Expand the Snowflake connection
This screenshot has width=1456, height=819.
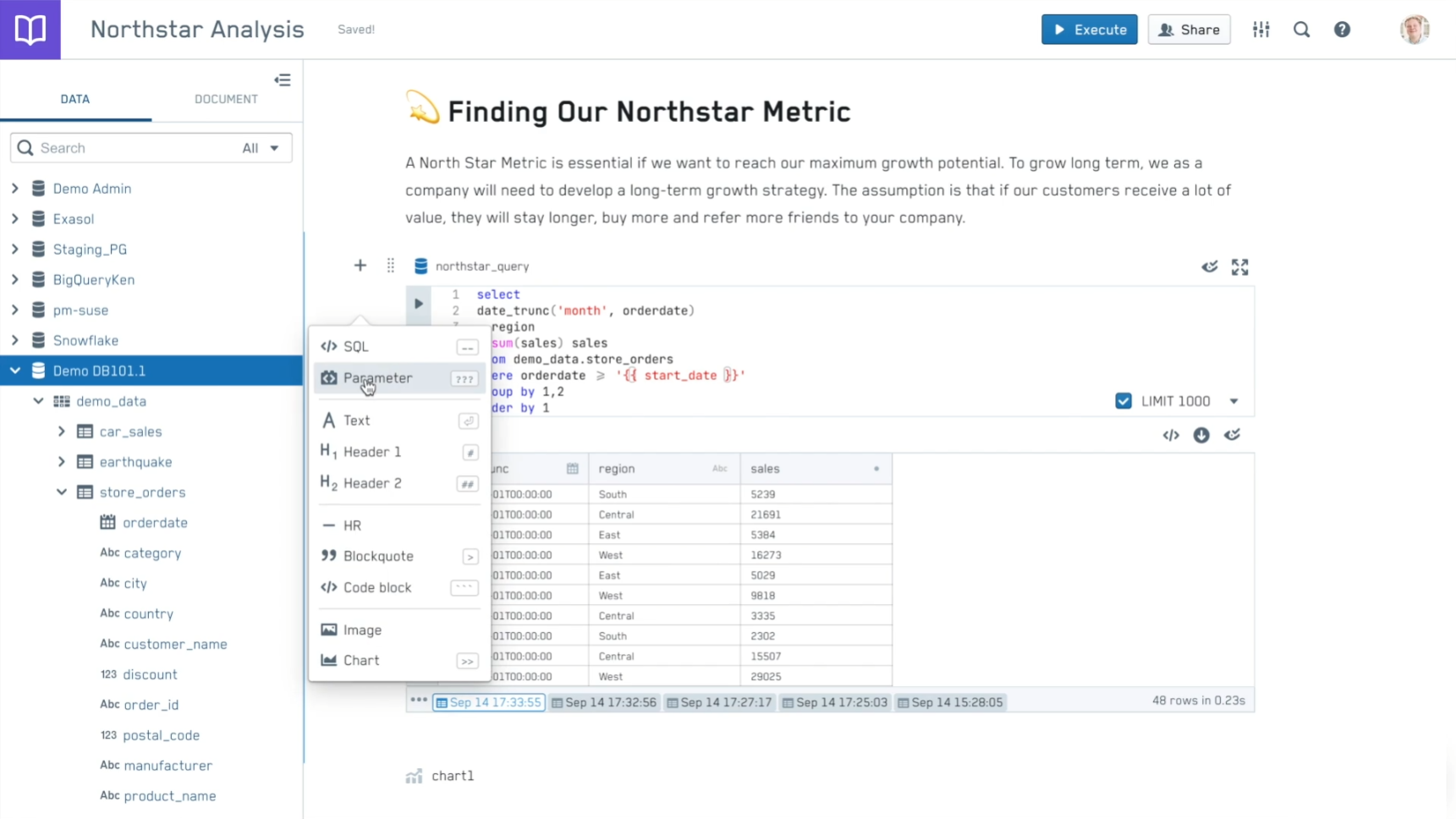click(x=15, y=341)
